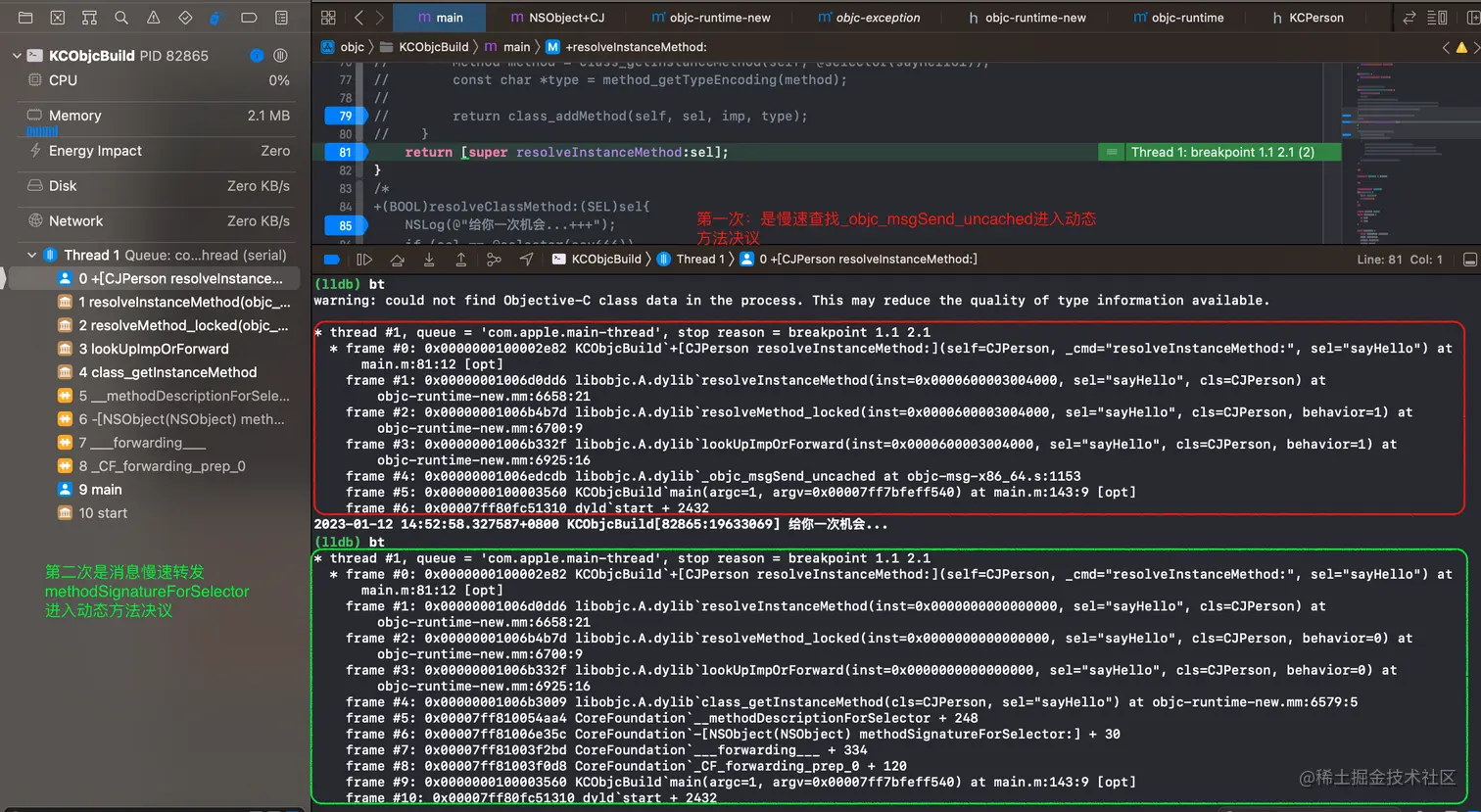Step out of the current function
This screenshot has height=812, width=1481.
(x=461, y=260)
